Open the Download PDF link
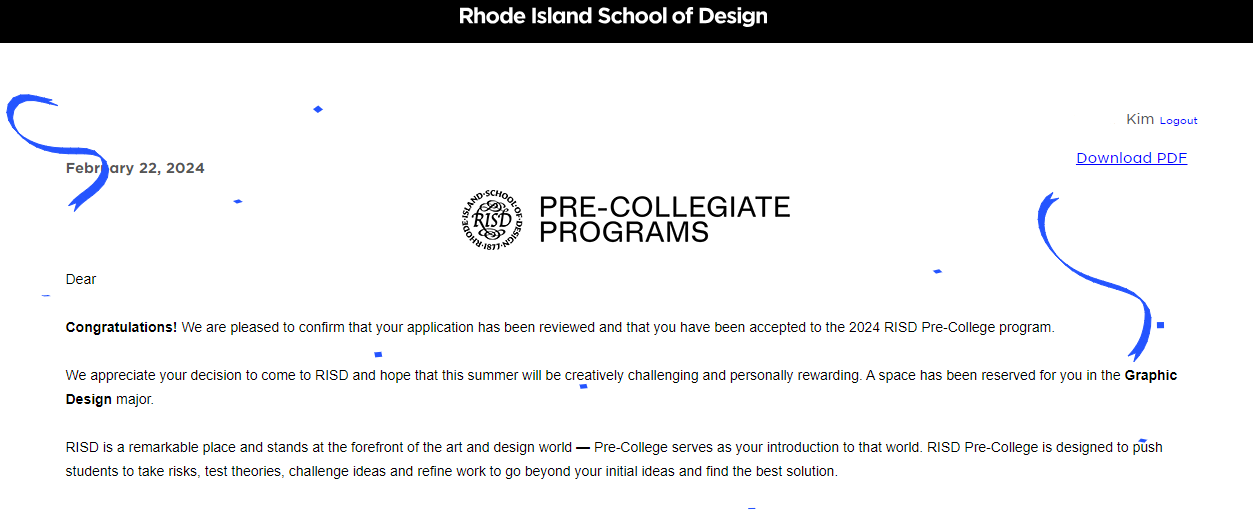This screenshot has width=1253, height=511. click(x=1131, y=158)
